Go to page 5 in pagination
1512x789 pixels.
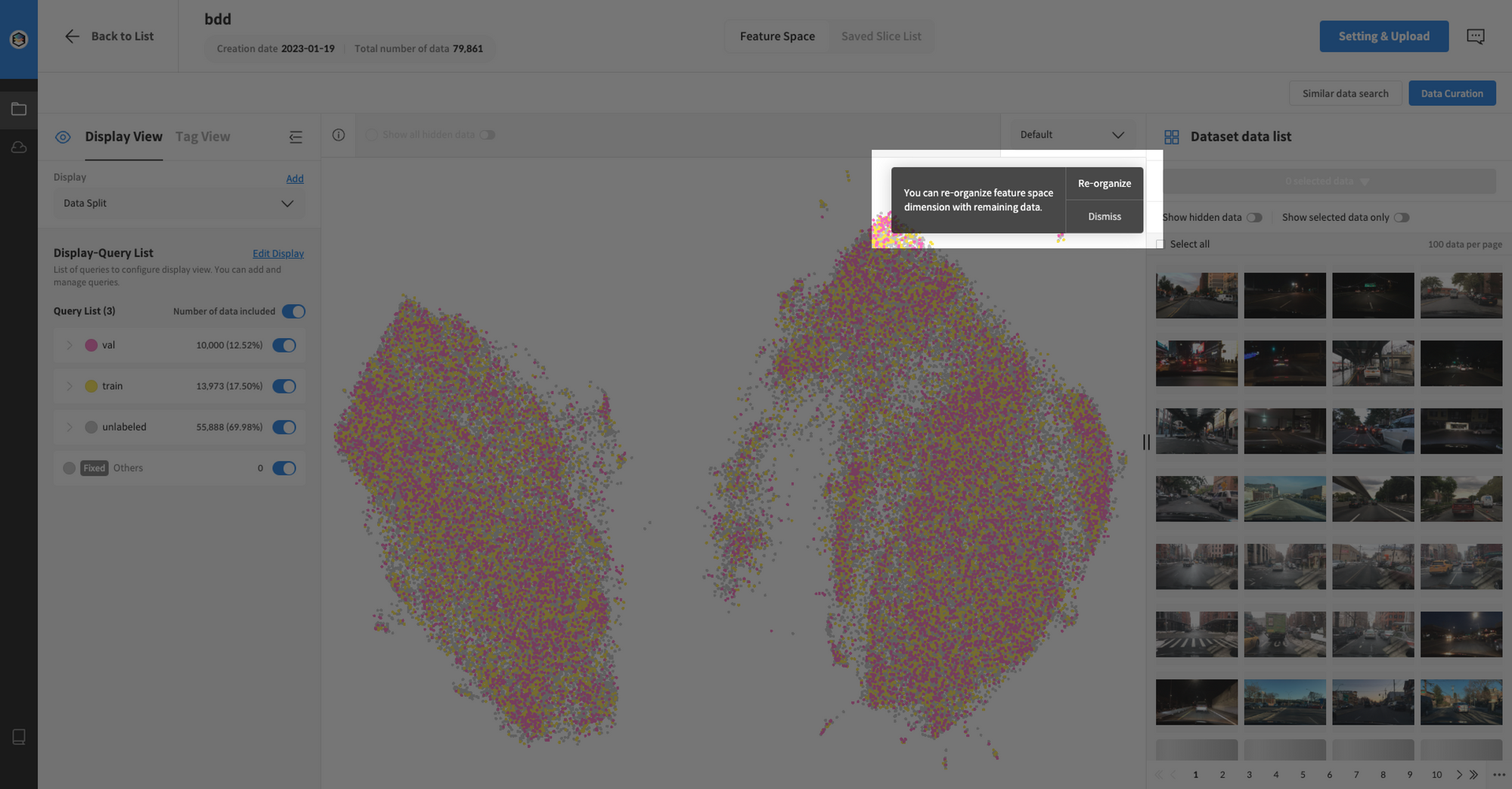(x=1303, y=775)
